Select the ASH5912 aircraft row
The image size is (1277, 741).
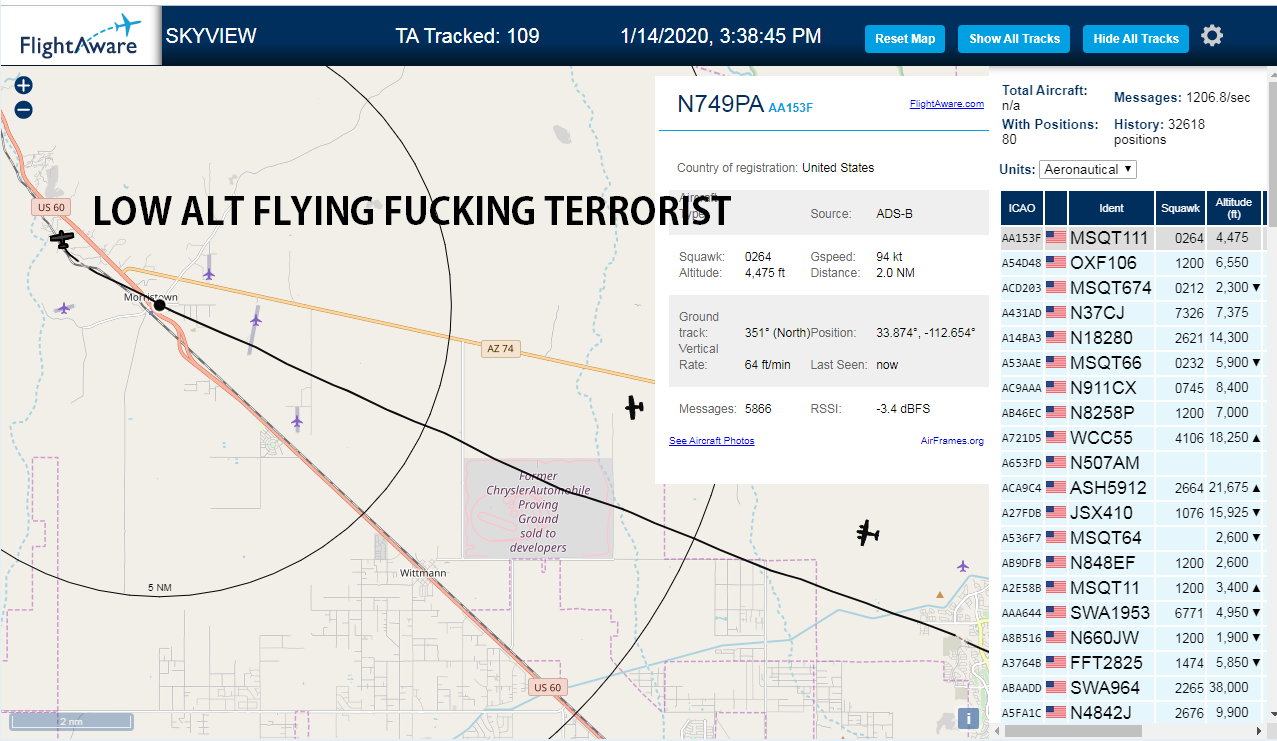tap(1132, 488)
